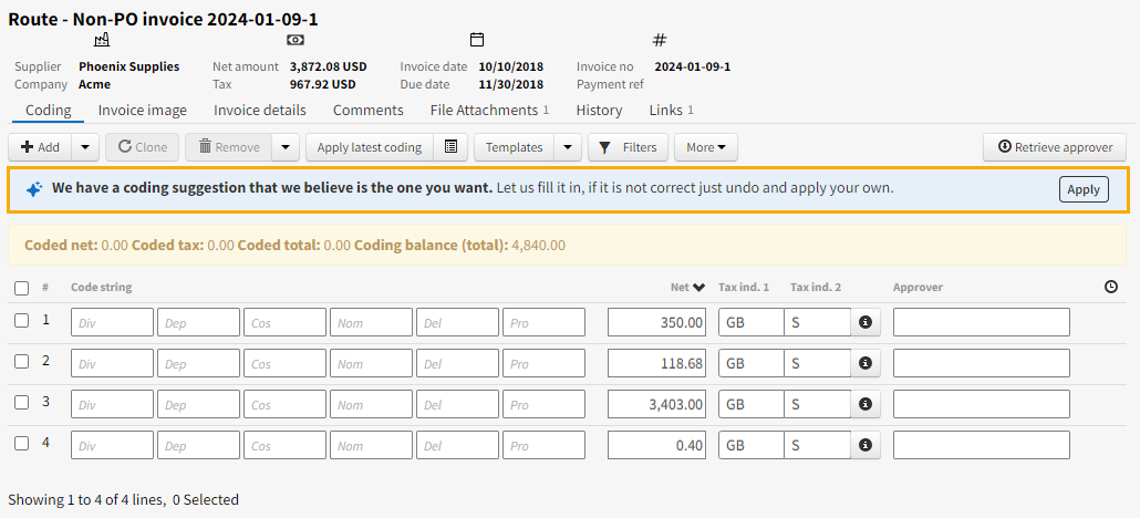Click the invoice number 2024-01-09-1 value

click(693, 67)
